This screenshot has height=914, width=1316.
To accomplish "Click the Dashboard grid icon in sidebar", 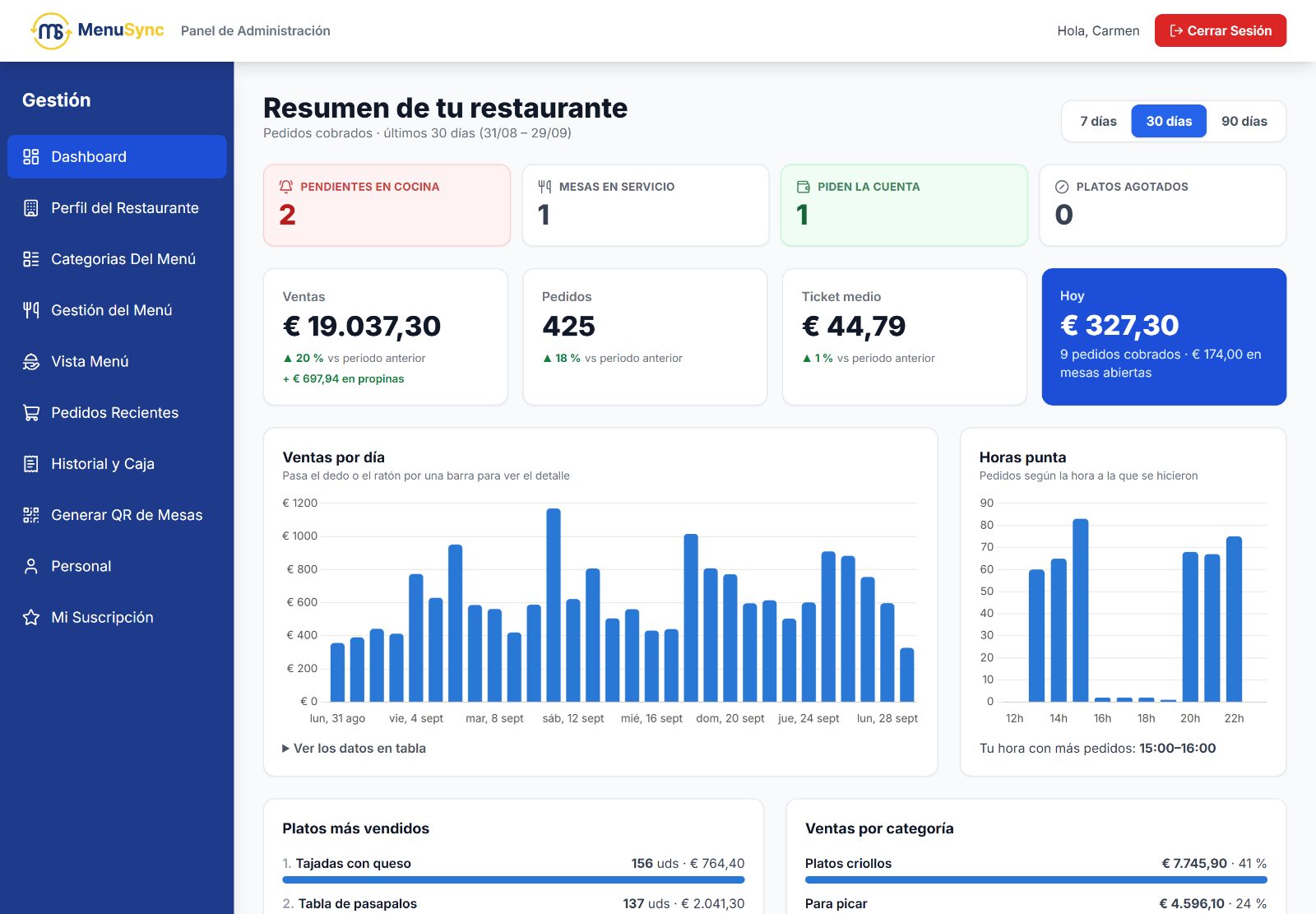I will [31, 156].
